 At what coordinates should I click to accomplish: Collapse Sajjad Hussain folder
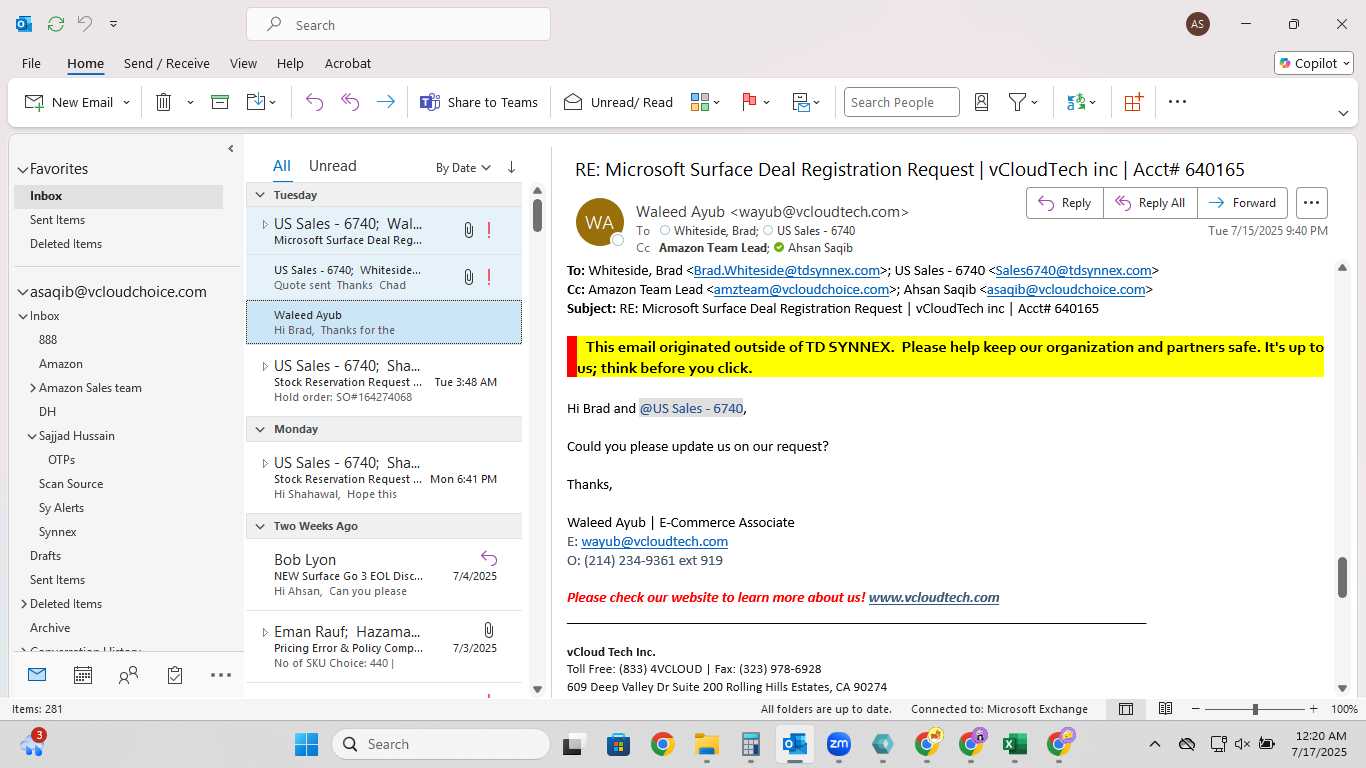33,436
